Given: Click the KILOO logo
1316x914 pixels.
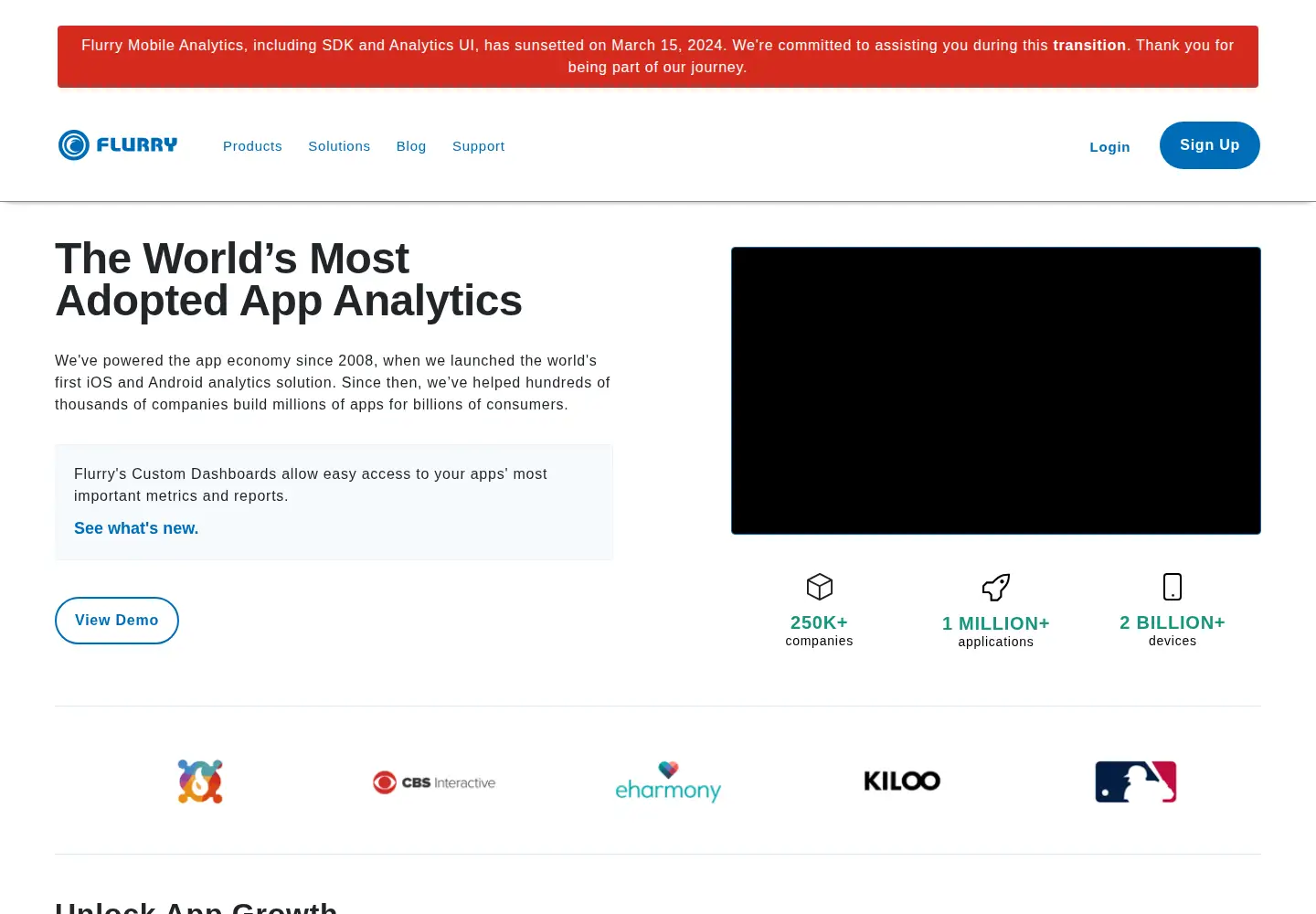Looking at the screenshot, I should 902,781.
